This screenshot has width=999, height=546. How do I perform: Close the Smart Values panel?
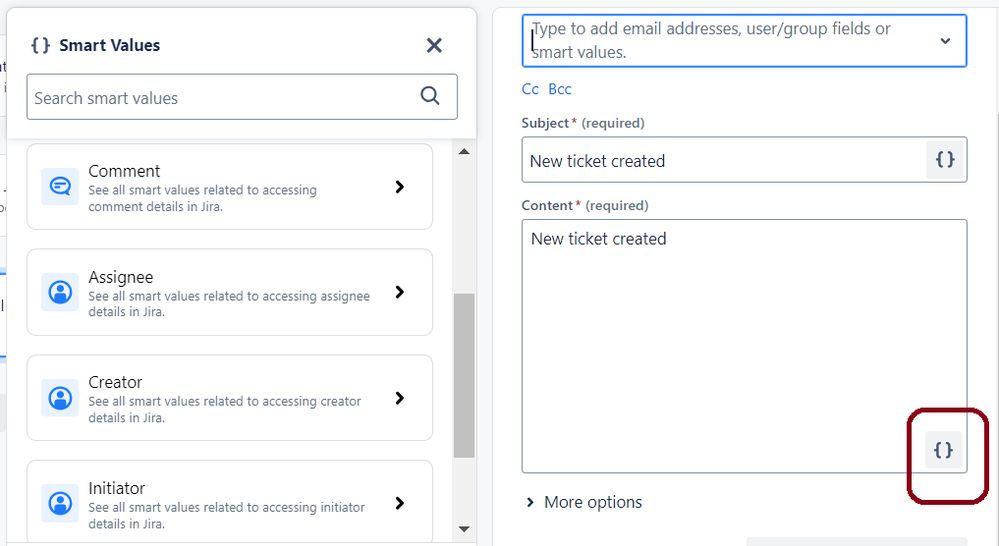[434, 45]
